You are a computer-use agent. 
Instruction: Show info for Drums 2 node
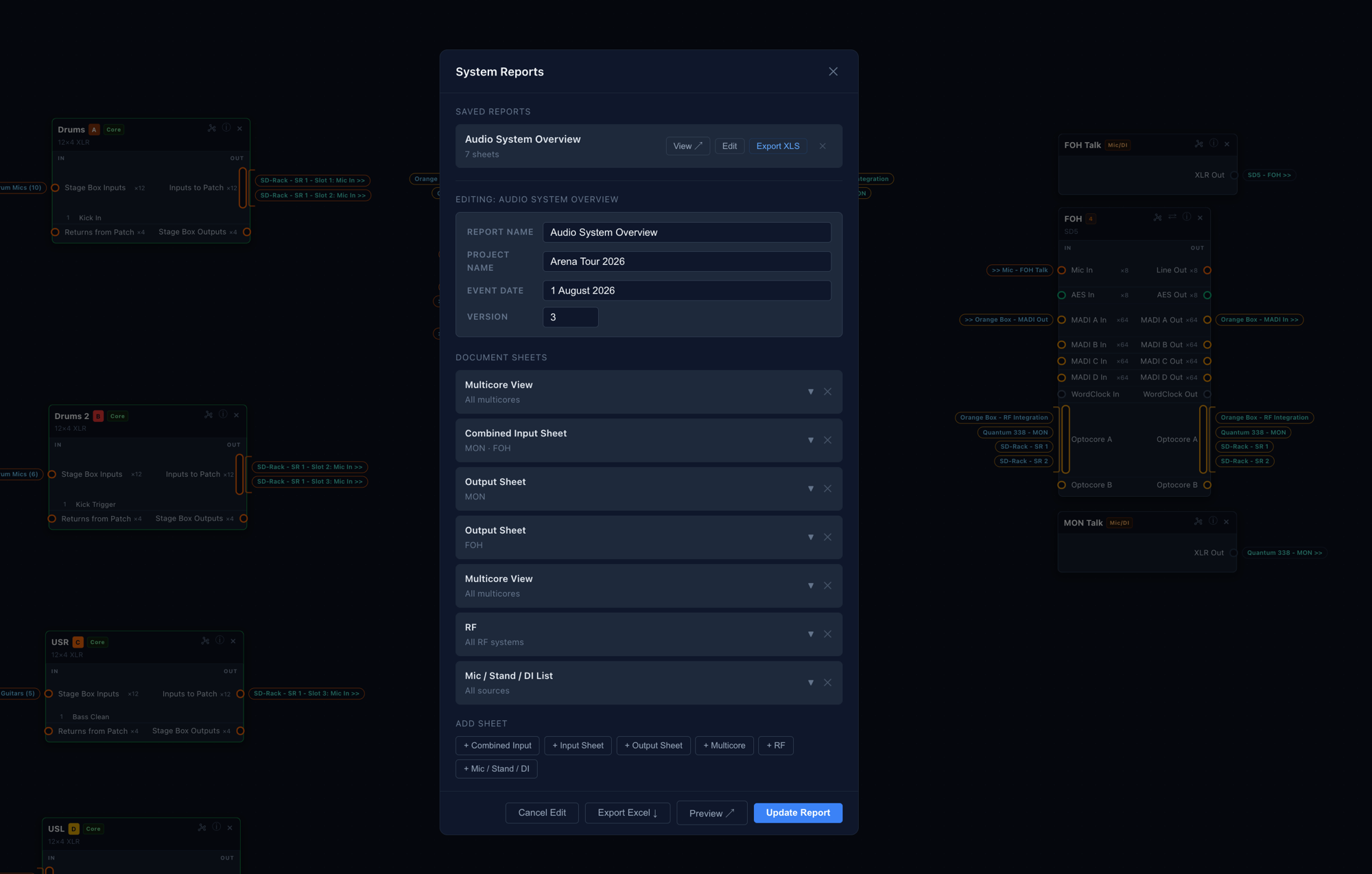coord(223,415)
